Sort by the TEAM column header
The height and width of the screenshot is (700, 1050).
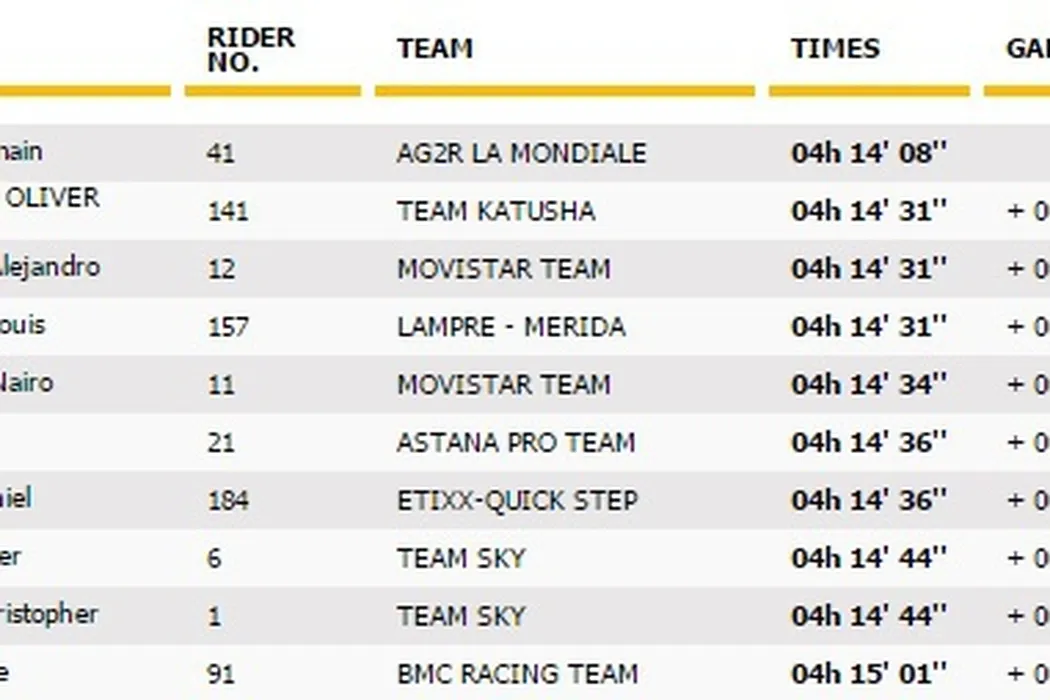pyautogui.click(x=434, y=49)
